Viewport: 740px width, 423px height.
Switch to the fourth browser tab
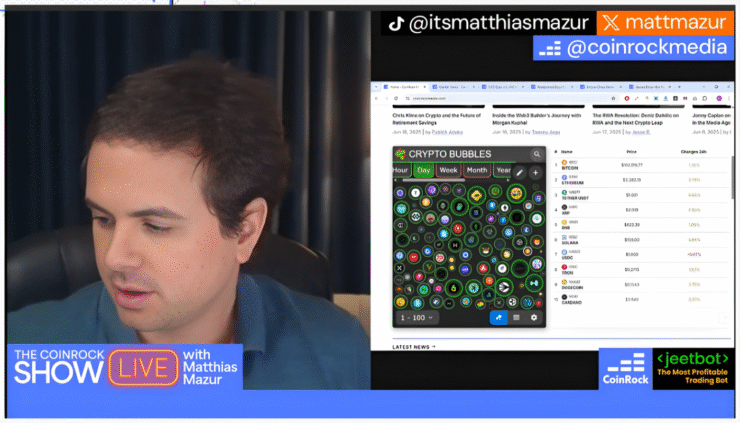(x=552, y=87)
